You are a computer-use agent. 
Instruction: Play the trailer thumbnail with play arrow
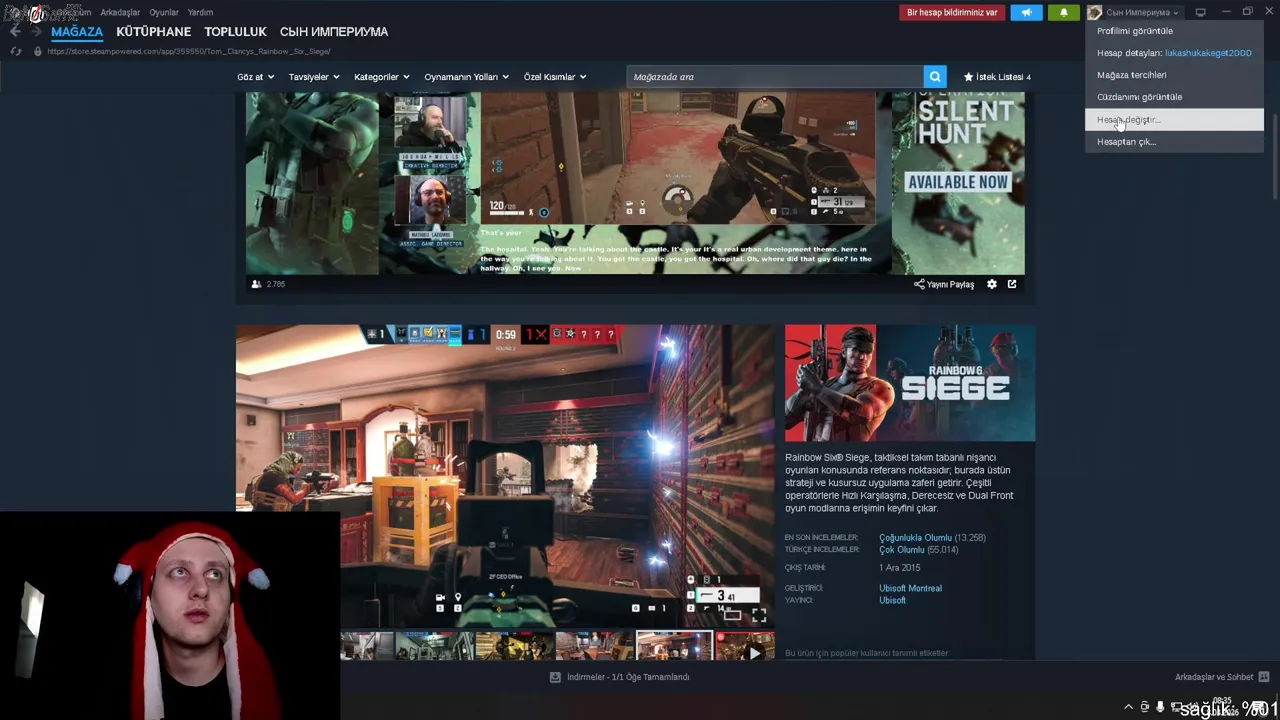745,646
